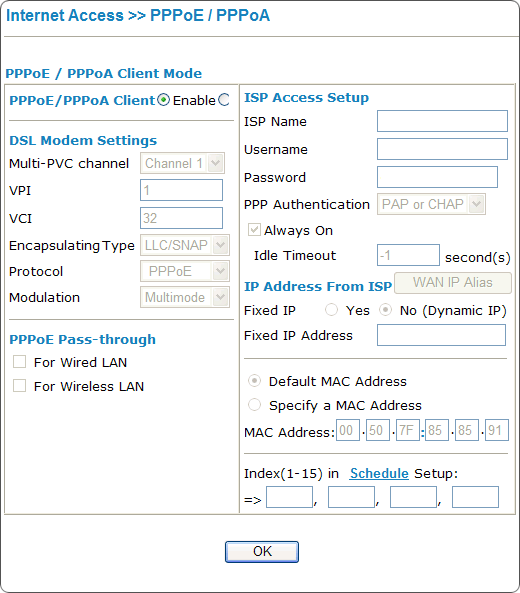Check the For Wired LAN checkbox

19,362
